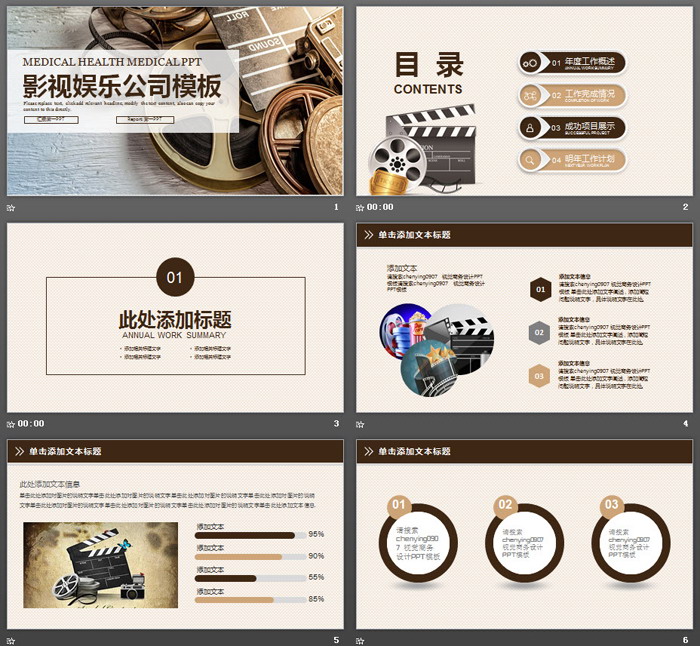Click the gray 02 hexagon on slide 4

[x=539, y=333]
